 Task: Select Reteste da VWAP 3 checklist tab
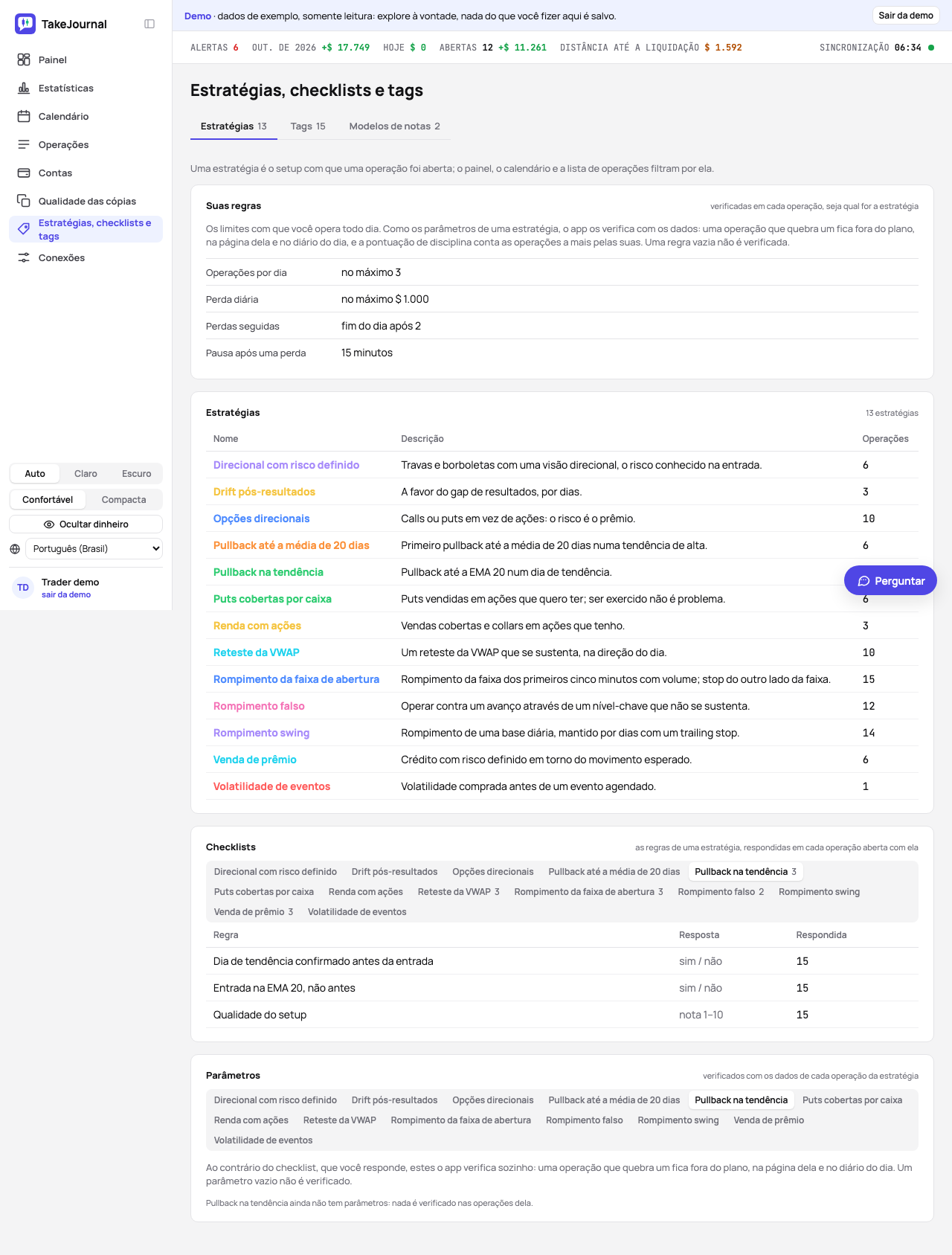point(458,892)
